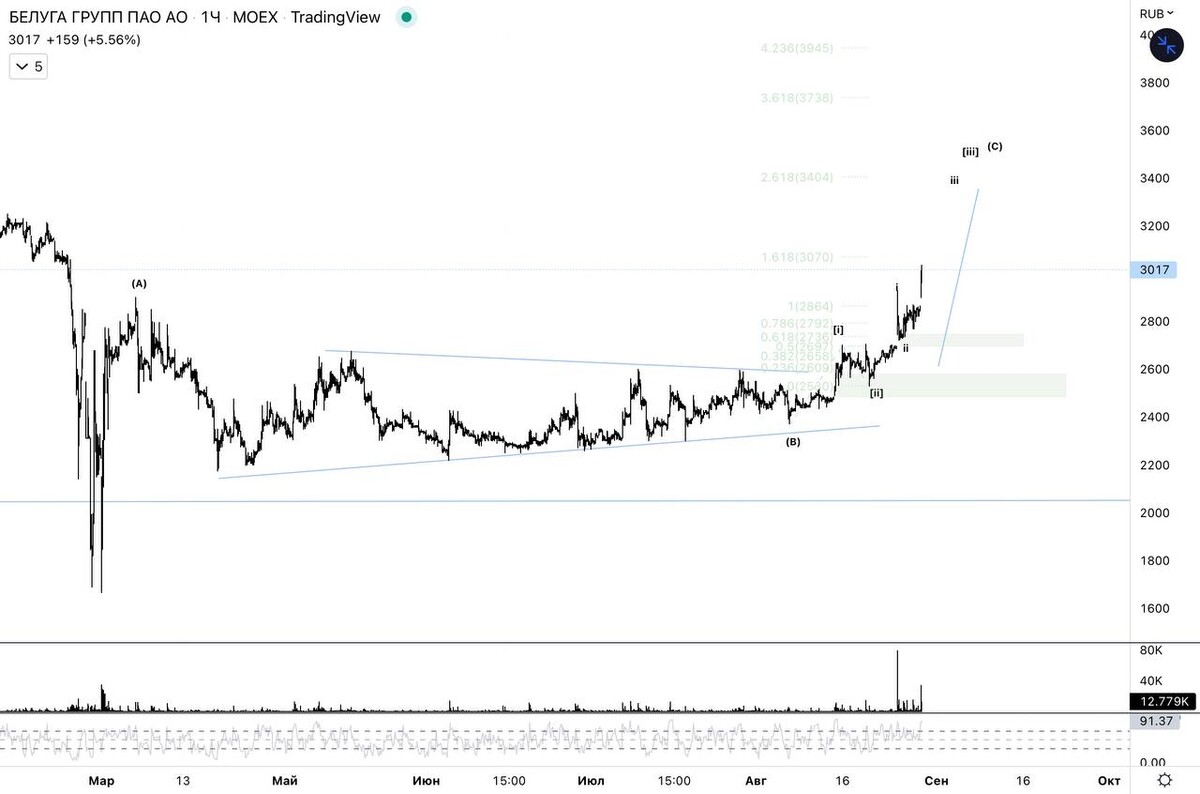This screenshot has height=794, width=1200.
Task: Click the 2000 price scale label
Action: pos(1155,513)
